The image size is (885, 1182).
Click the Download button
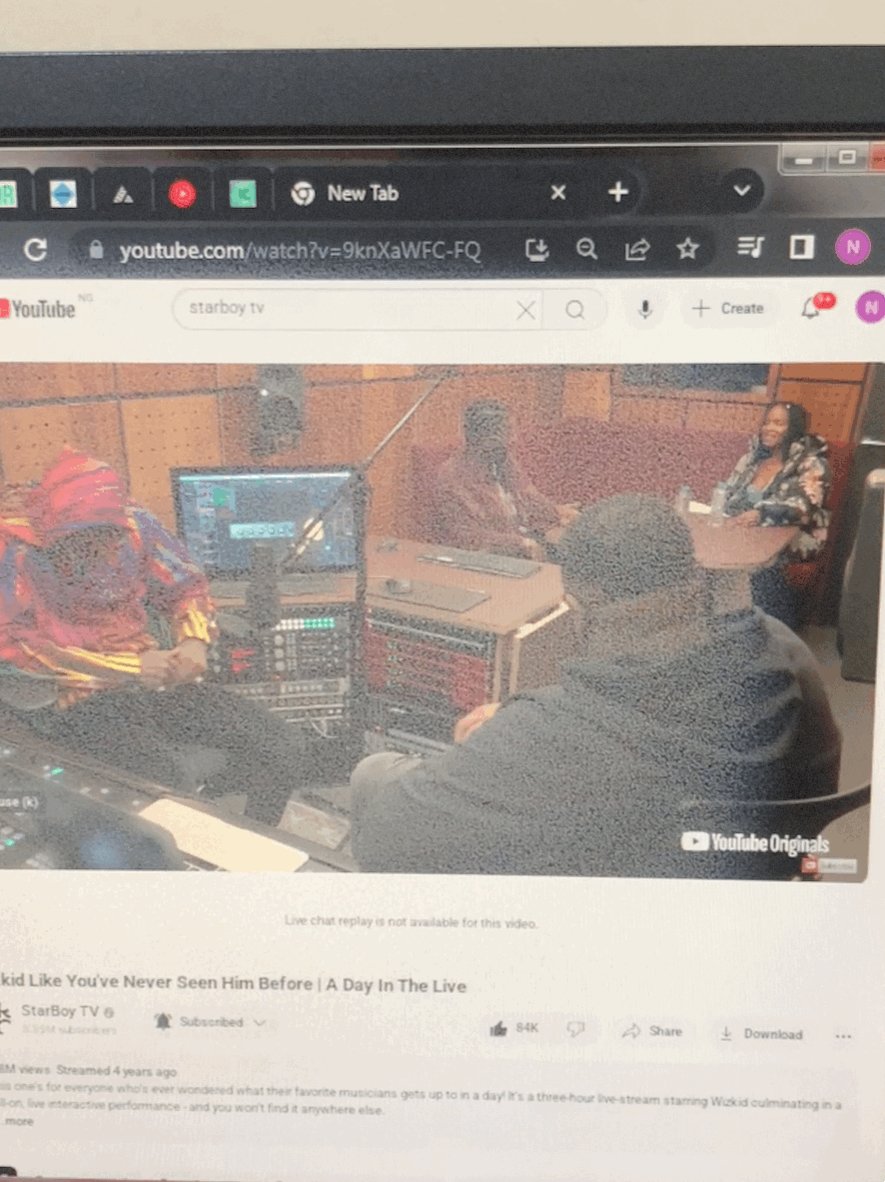(761, 1033)
